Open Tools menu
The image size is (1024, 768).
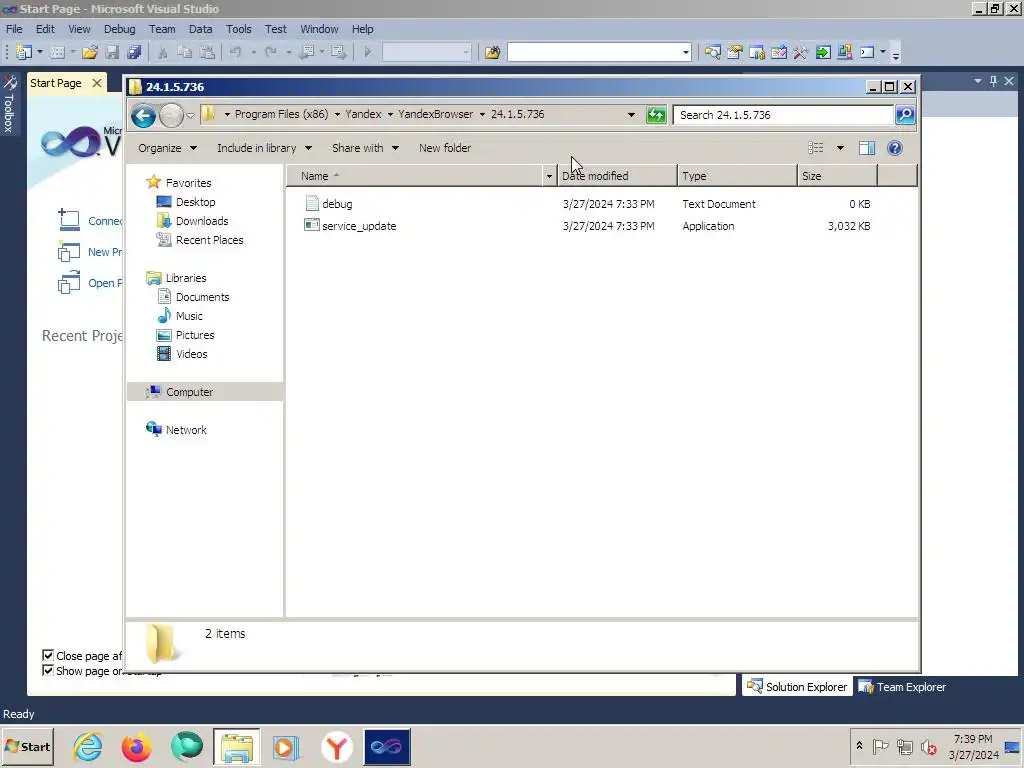point(238,29)
